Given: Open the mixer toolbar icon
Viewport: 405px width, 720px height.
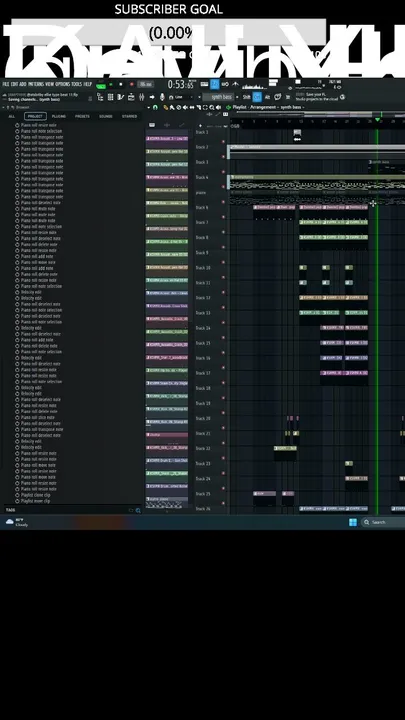Looking at the screenshot, I should pyautogui.click(x=141, y=97).
